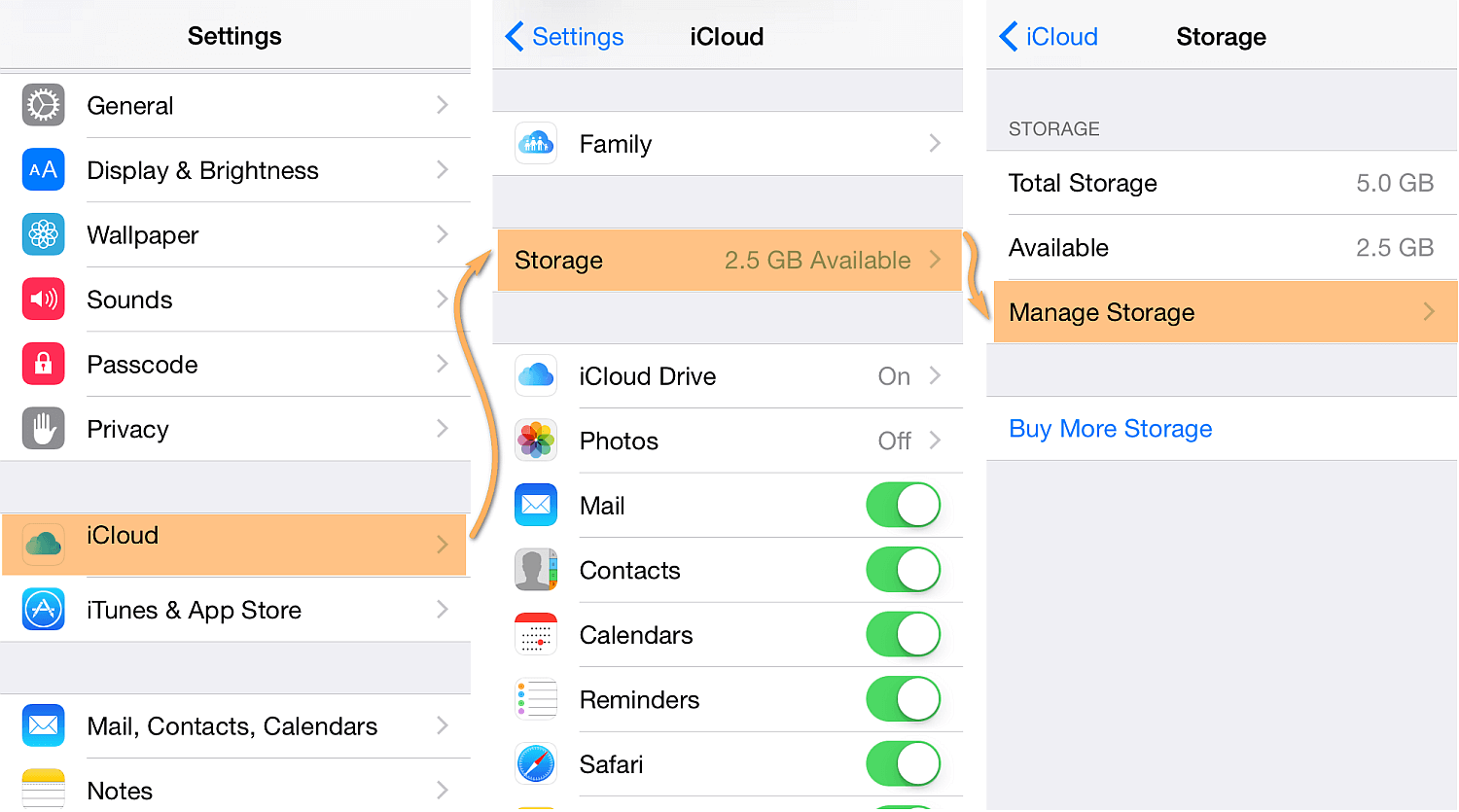Select the Safari compass icon
1459x812 pixels.
[x=536, y=763]
